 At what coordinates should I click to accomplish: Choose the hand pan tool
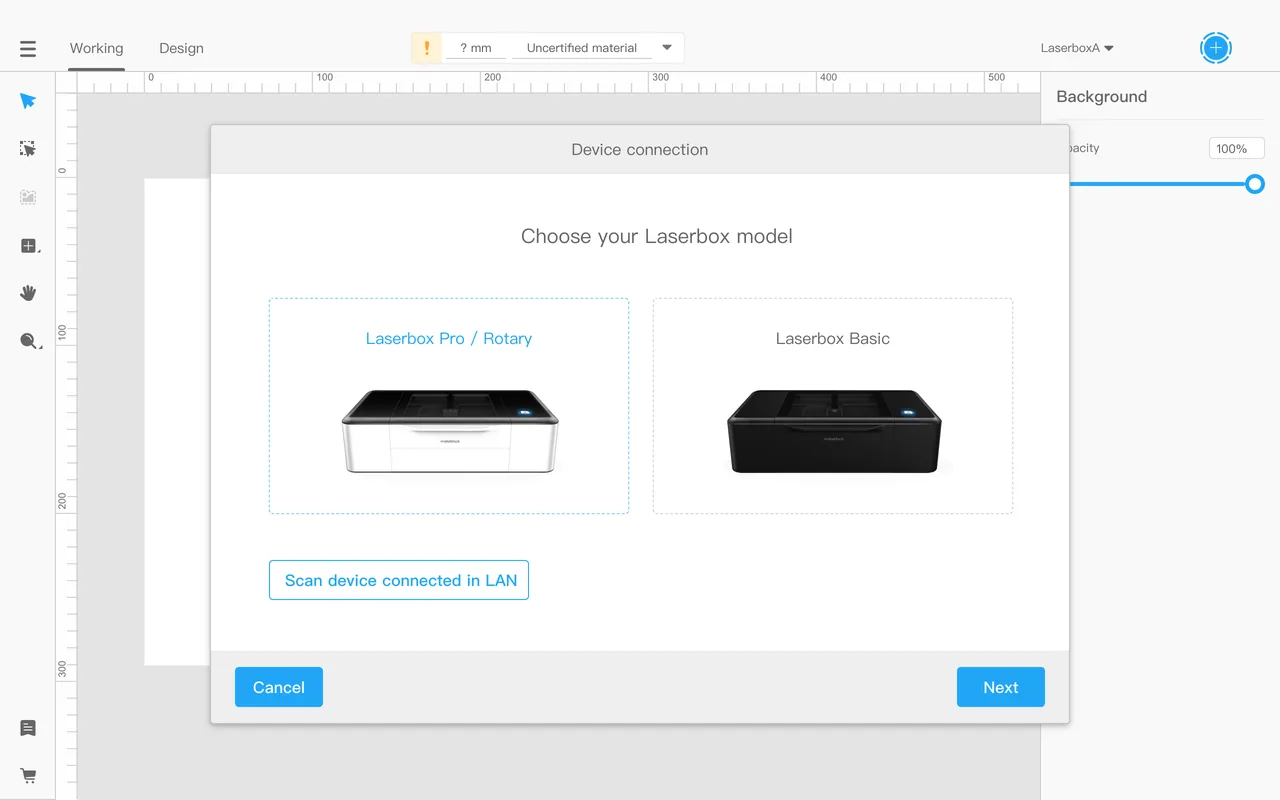[28, 293]
